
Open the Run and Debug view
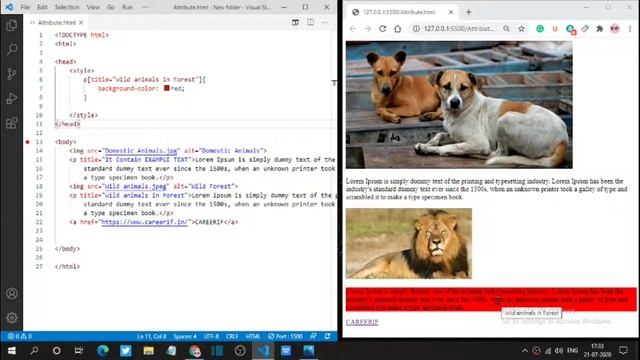tap(11, 98)
